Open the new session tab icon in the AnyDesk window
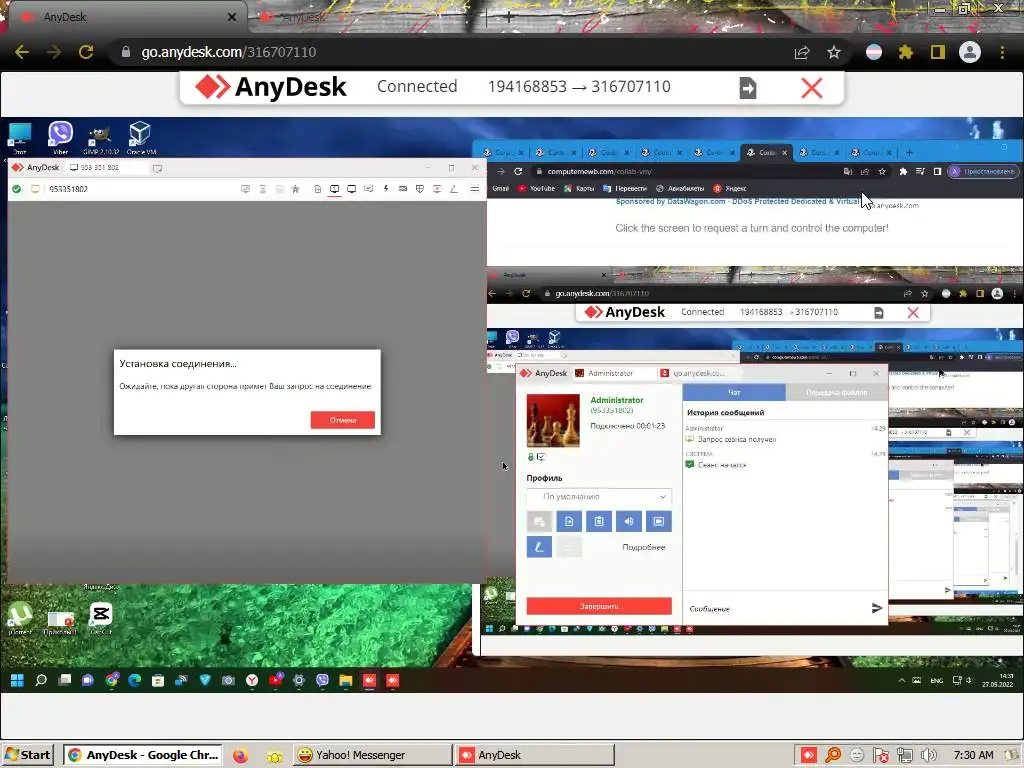 [x=157, y=168]
